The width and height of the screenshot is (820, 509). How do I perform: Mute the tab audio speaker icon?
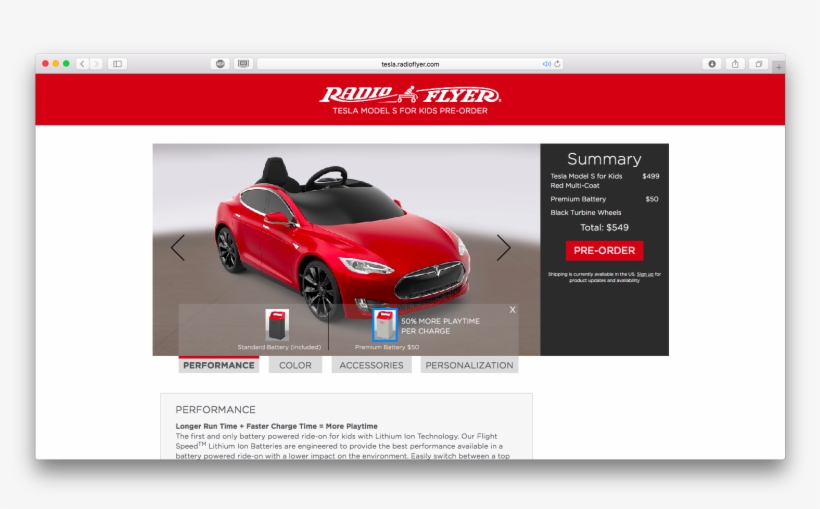(x=546, y=64)
